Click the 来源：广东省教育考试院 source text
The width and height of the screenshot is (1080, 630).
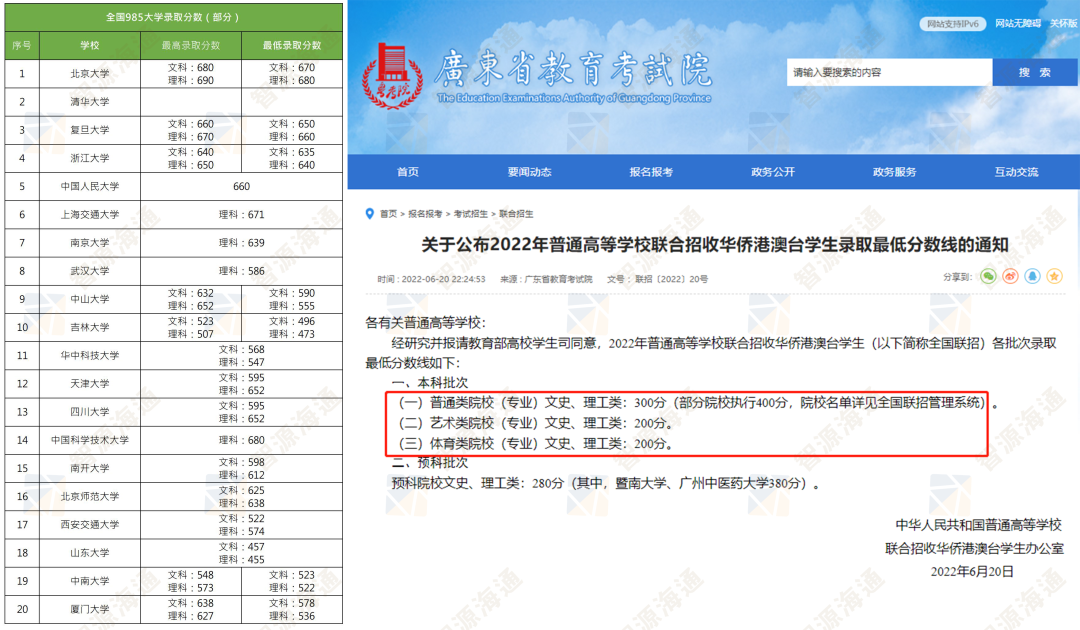click(546, 280)
